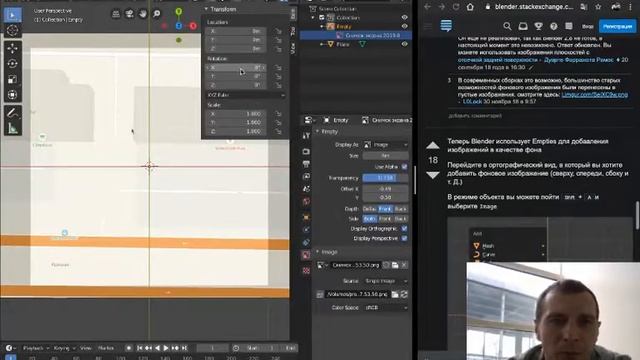Open the Display As Image dropdown
This screenshot has width=640, height=360.
[x=385, y=145]
